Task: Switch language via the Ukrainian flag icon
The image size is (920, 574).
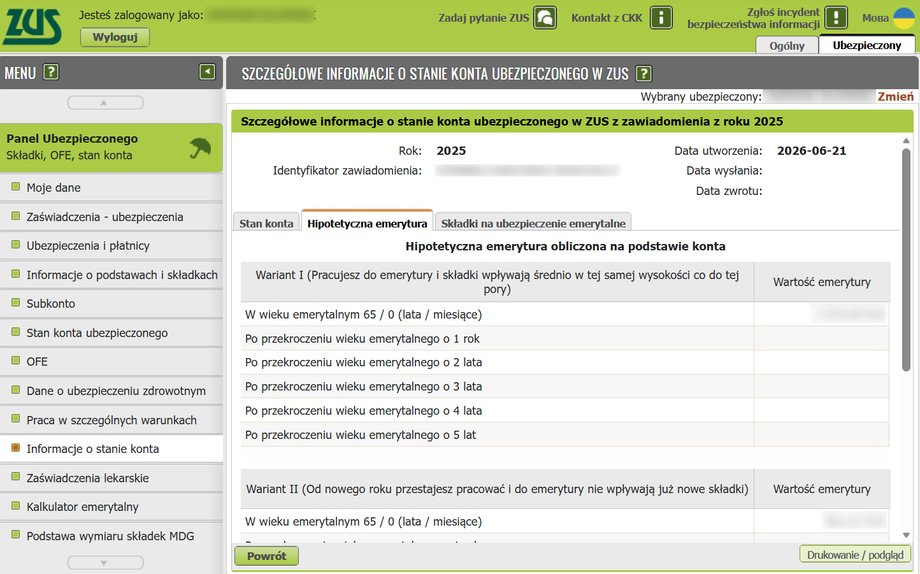Action: (x=904, y=18)
